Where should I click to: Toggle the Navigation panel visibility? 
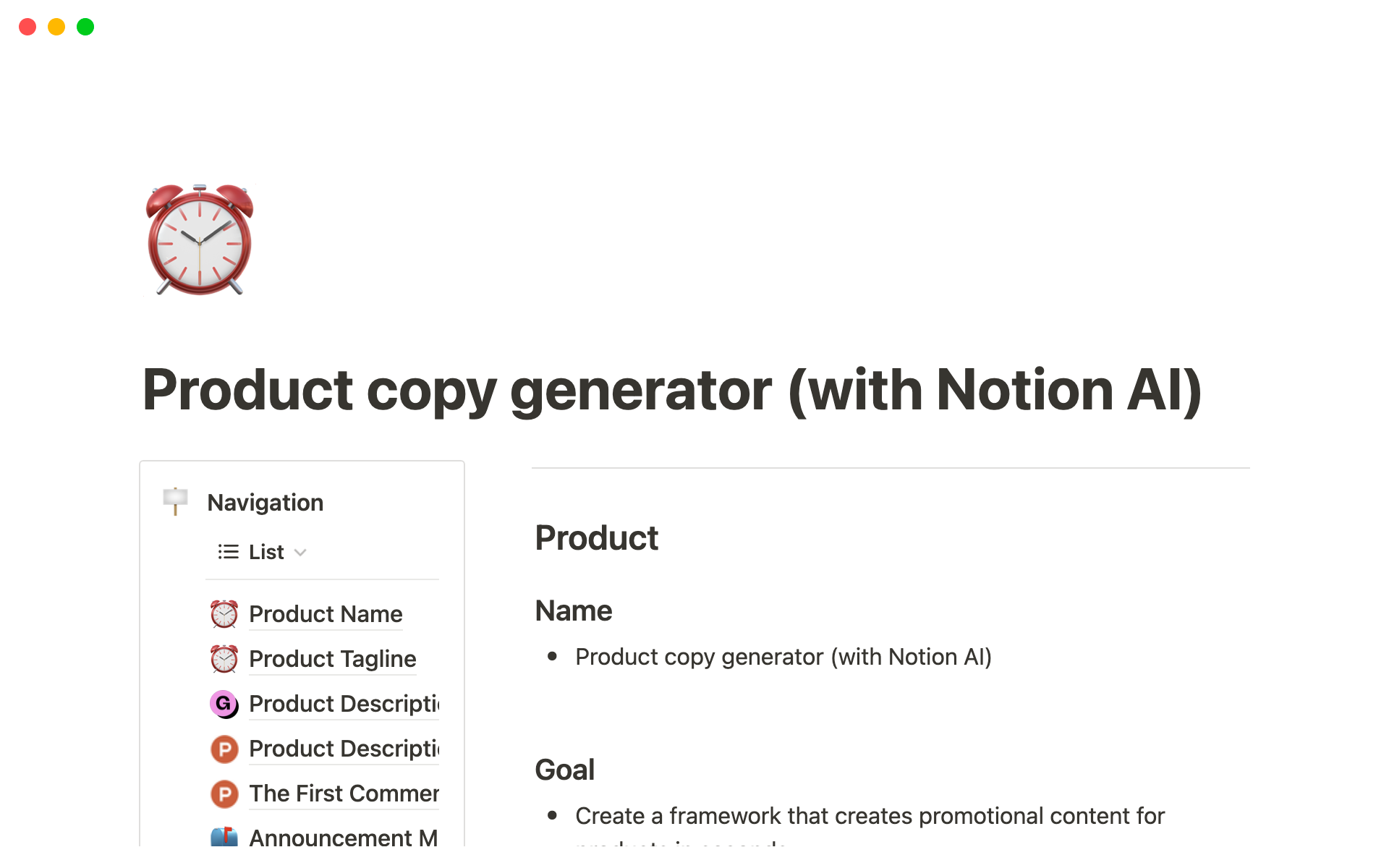265,501
